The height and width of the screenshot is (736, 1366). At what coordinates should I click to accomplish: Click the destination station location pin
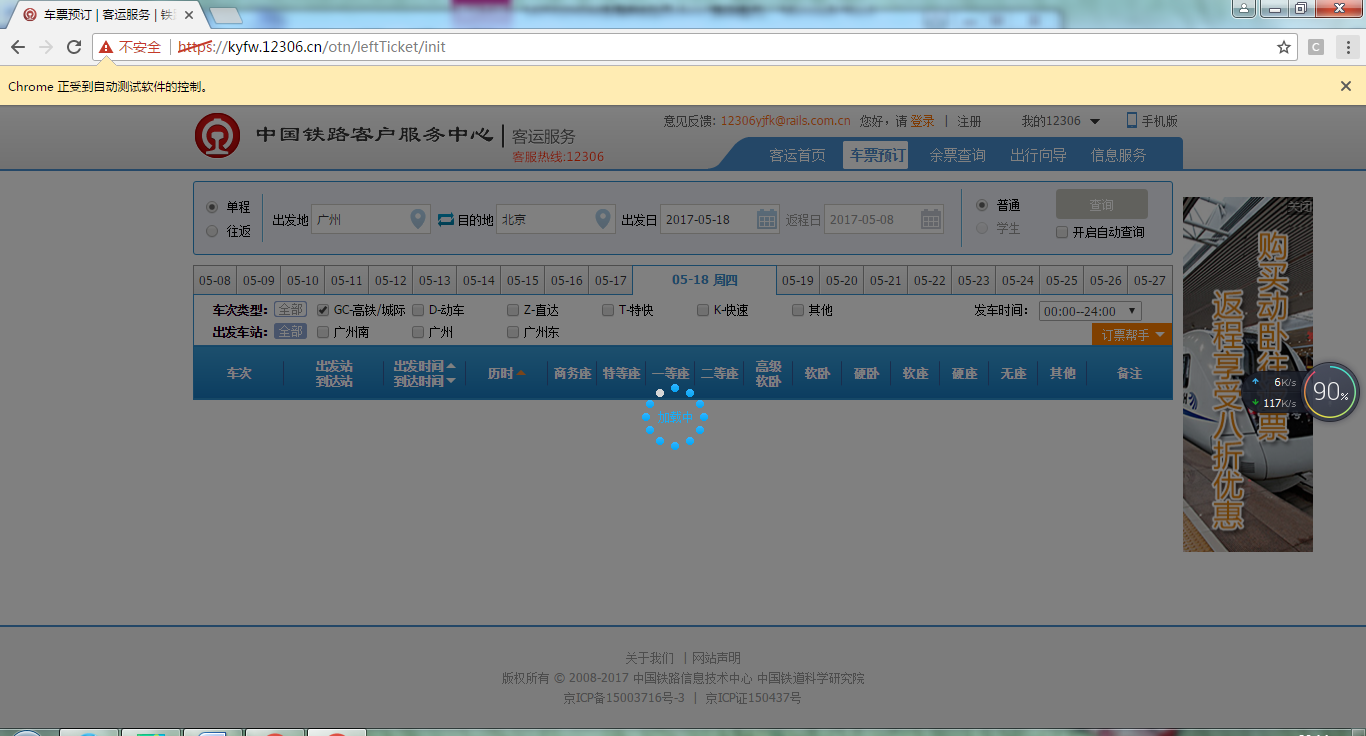pyautogui.click(x=603, y=219)
